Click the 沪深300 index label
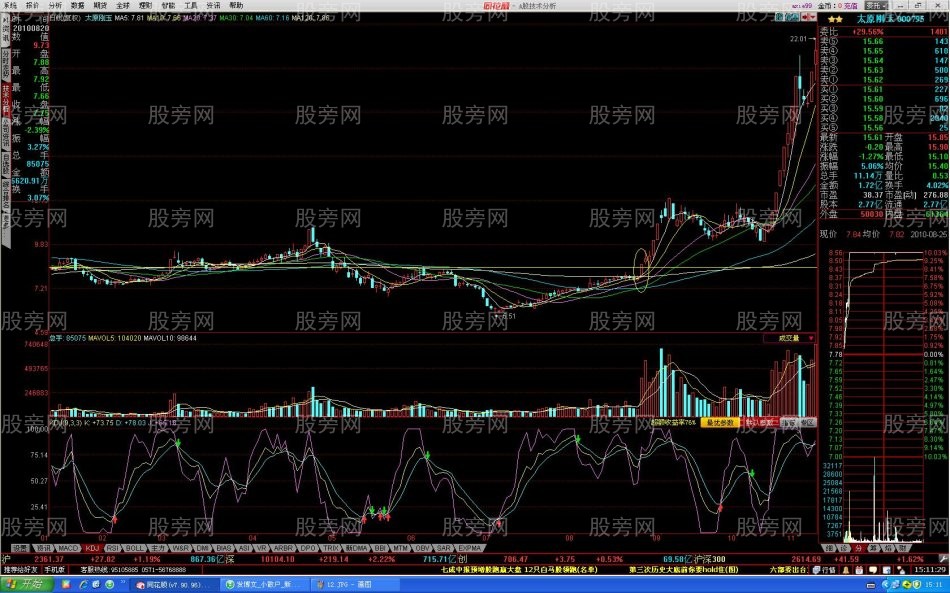The image size is (950, 593). click(711, 559)
